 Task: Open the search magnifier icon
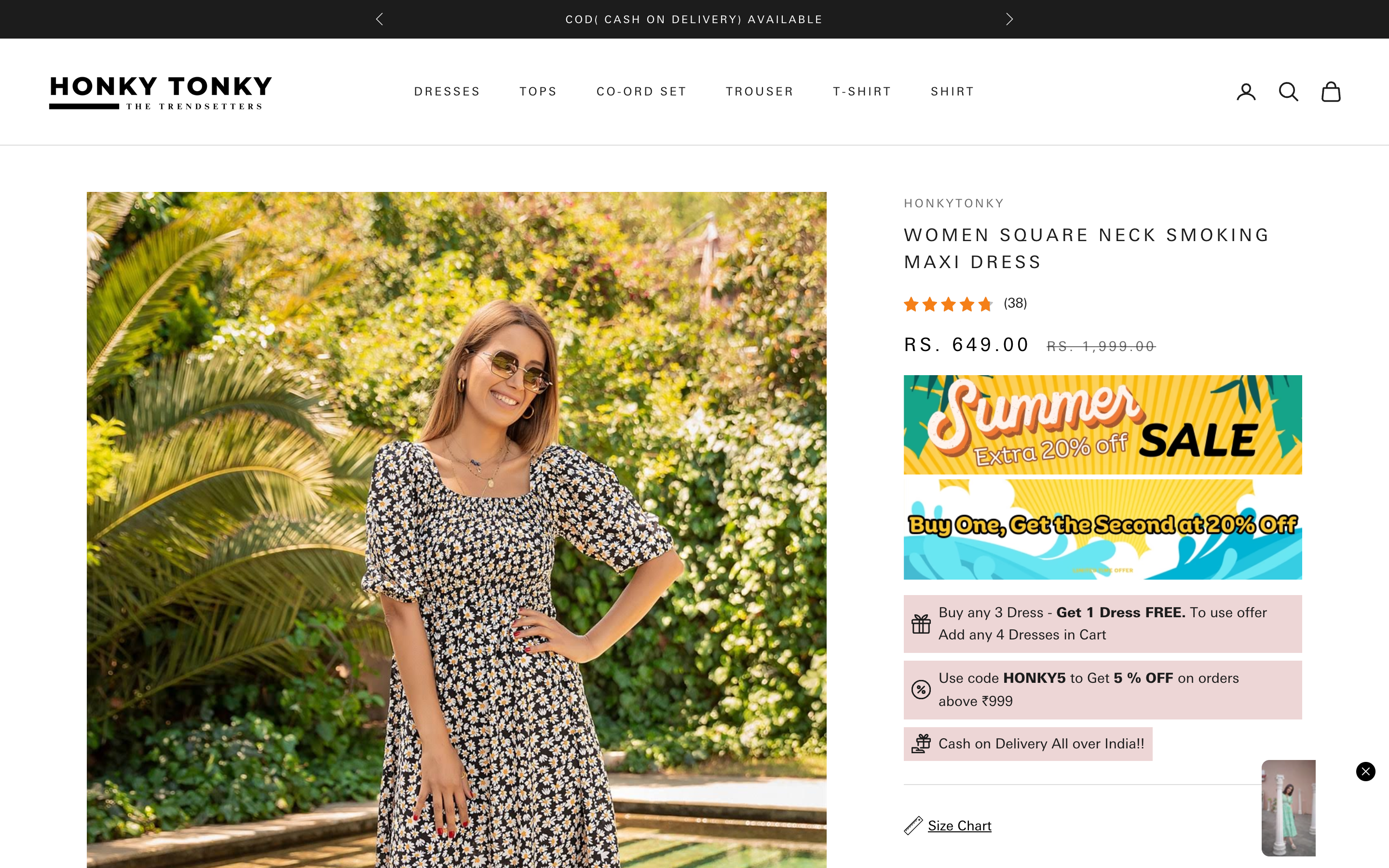click(x=1288, y=92)
